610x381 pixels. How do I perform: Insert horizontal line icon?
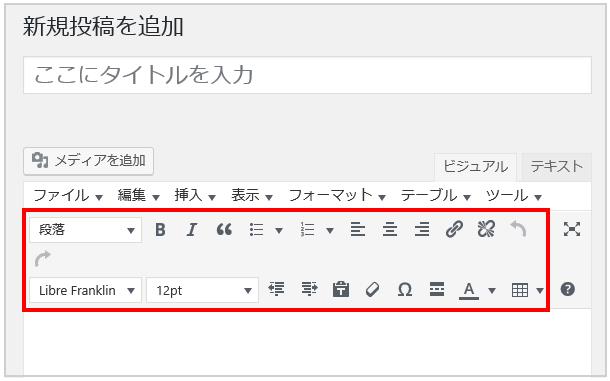[x=437, y=290]
